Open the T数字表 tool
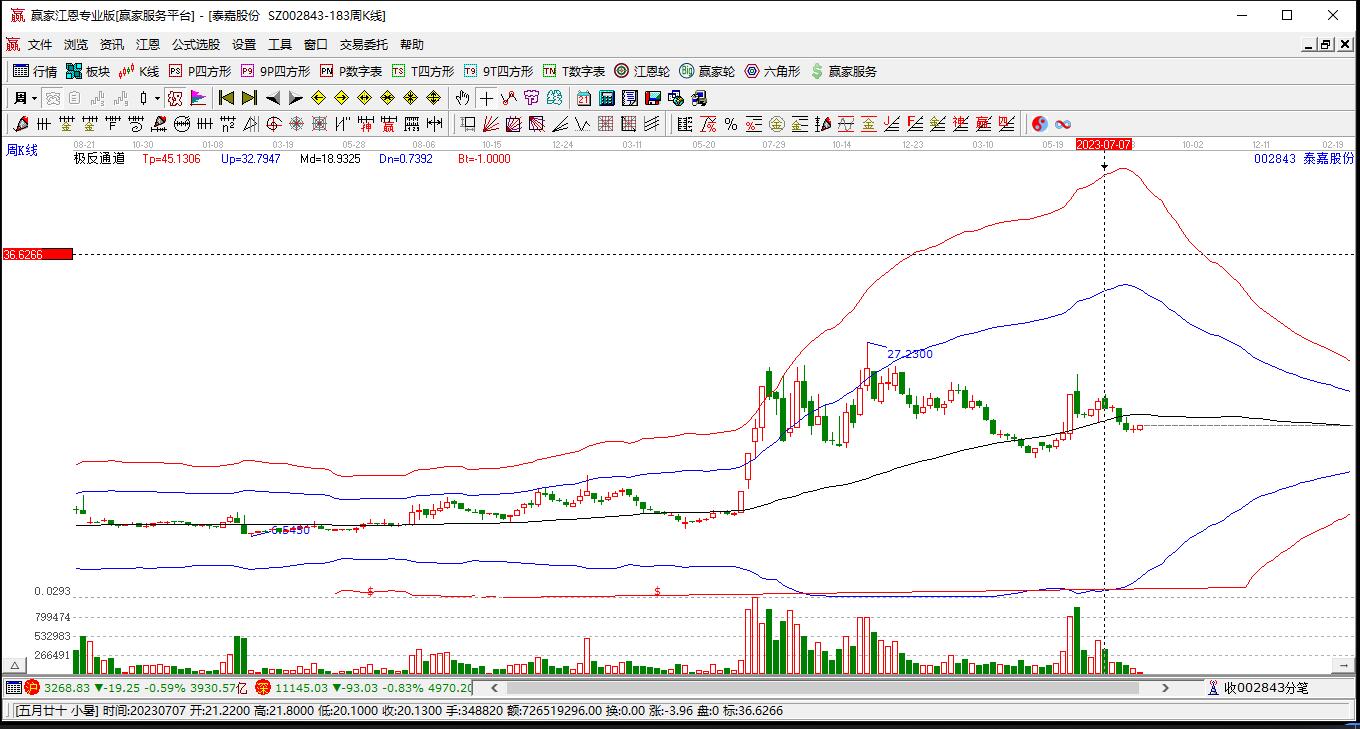This screenshot has width=1360, height=729. coord(574,71)
